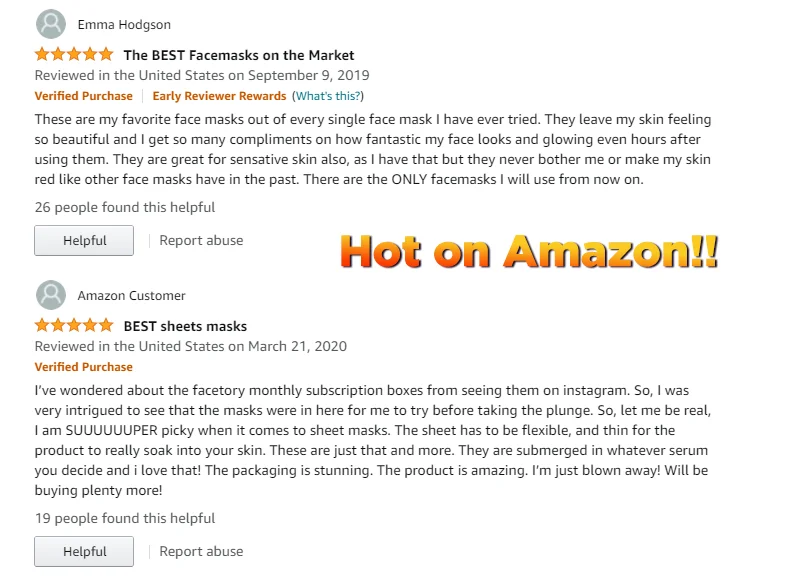Report abuse on the BEST sheets masks review
The height and width of the screenshot is (586, 788).
tap(201, 551)
